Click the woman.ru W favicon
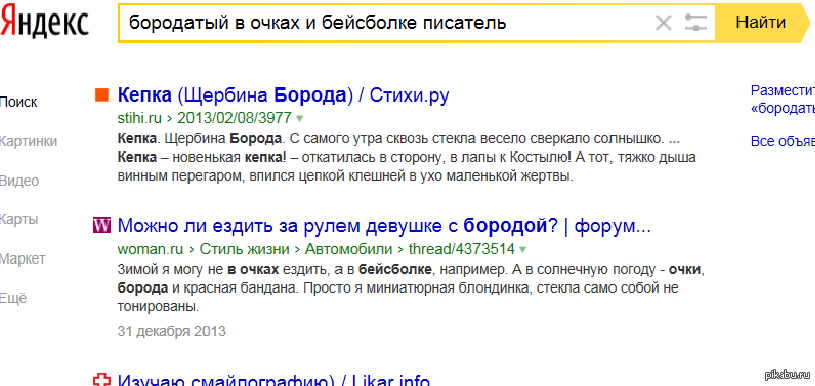Image resolution: width=815 pixels, height=386 pixels. 102,225
